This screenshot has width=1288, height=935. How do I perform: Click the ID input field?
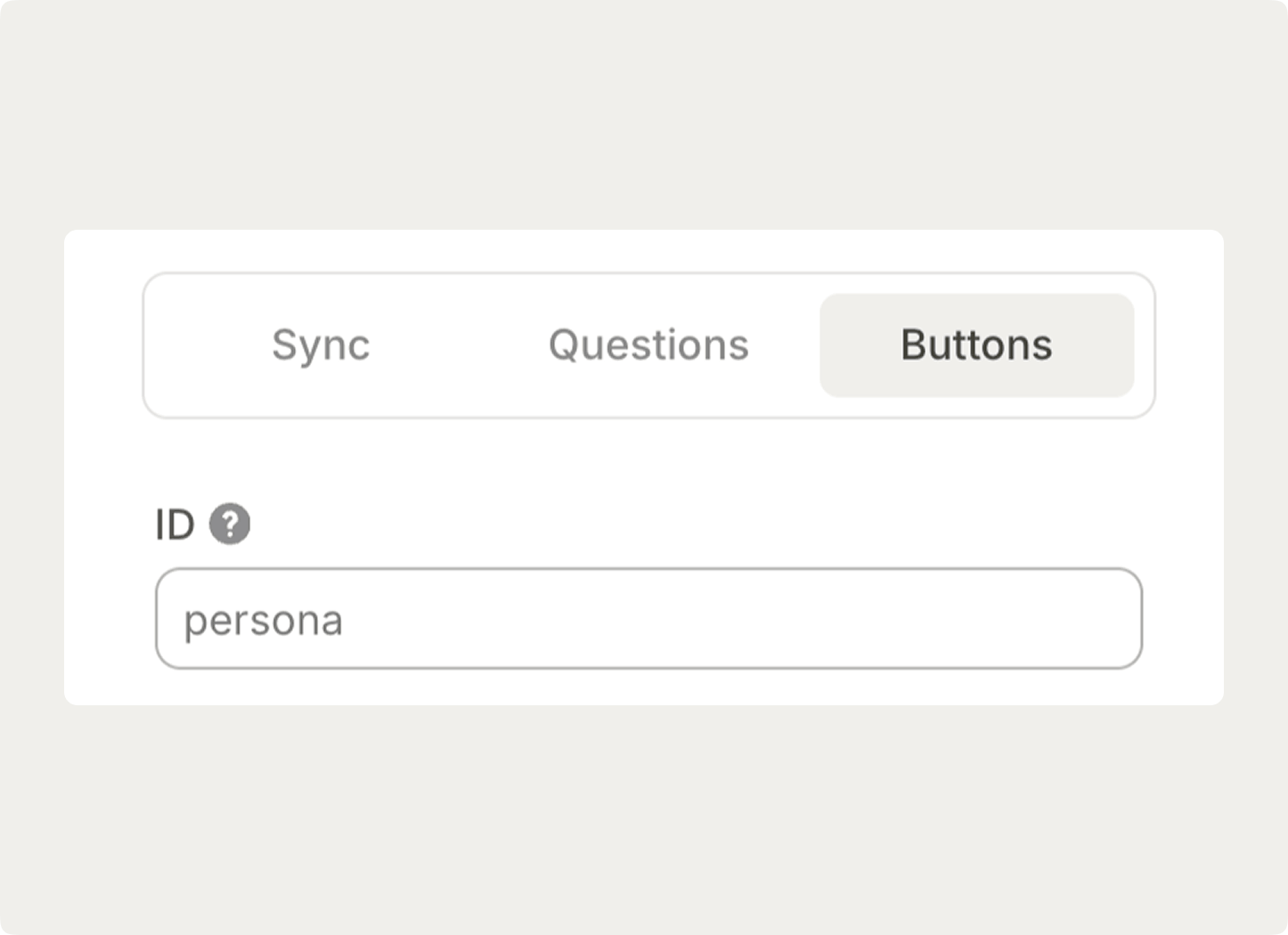point(648,619)
